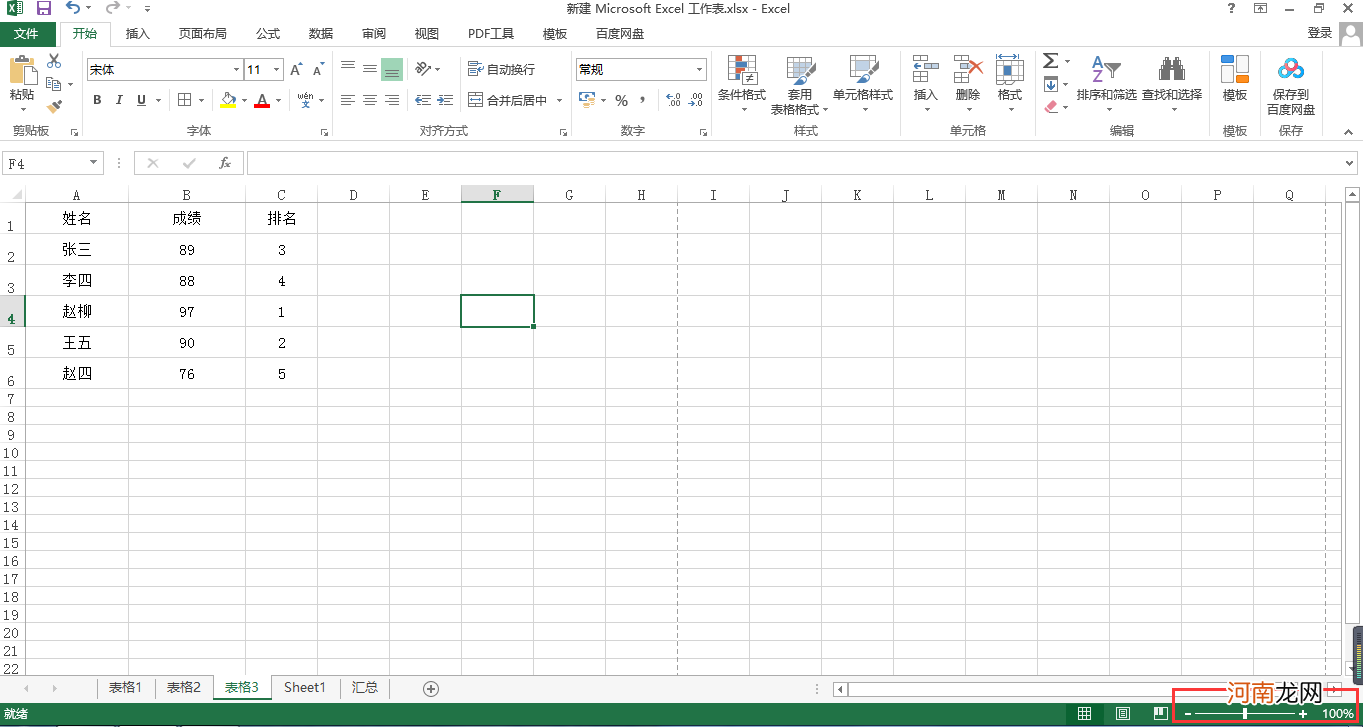Open the font color dropdown arrow
Screen dimensions: 1363x727
[x=279, y=100]
